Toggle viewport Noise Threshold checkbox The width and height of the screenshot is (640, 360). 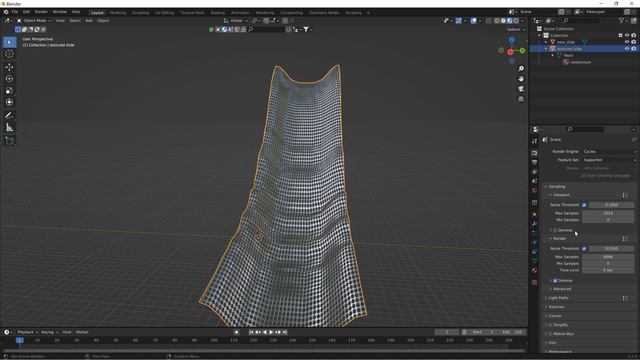click(x=584, y=205)
